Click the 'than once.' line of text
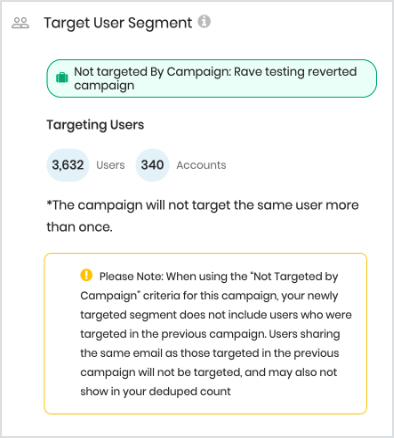The image size is (394, 438). 80,227
